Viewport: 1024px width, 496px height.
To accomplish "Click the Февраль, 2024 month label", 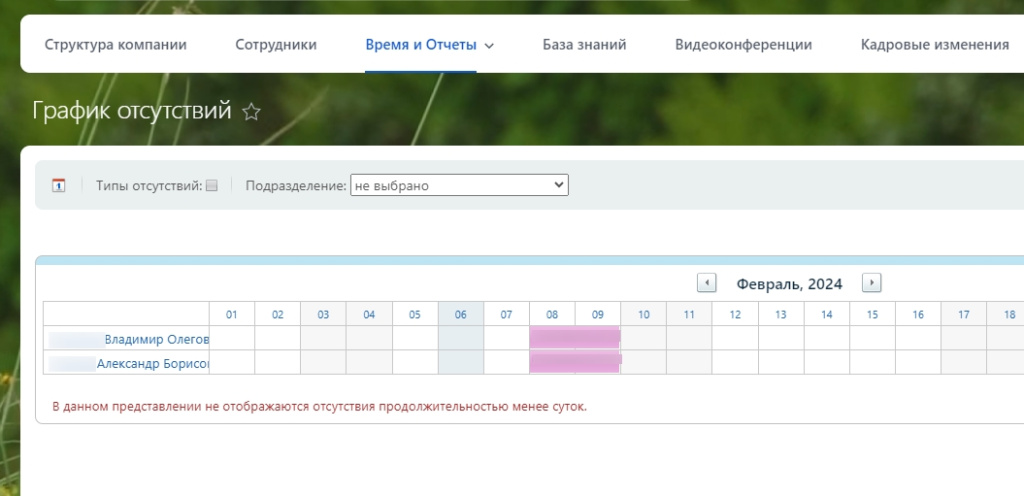I will coord(789,284).
